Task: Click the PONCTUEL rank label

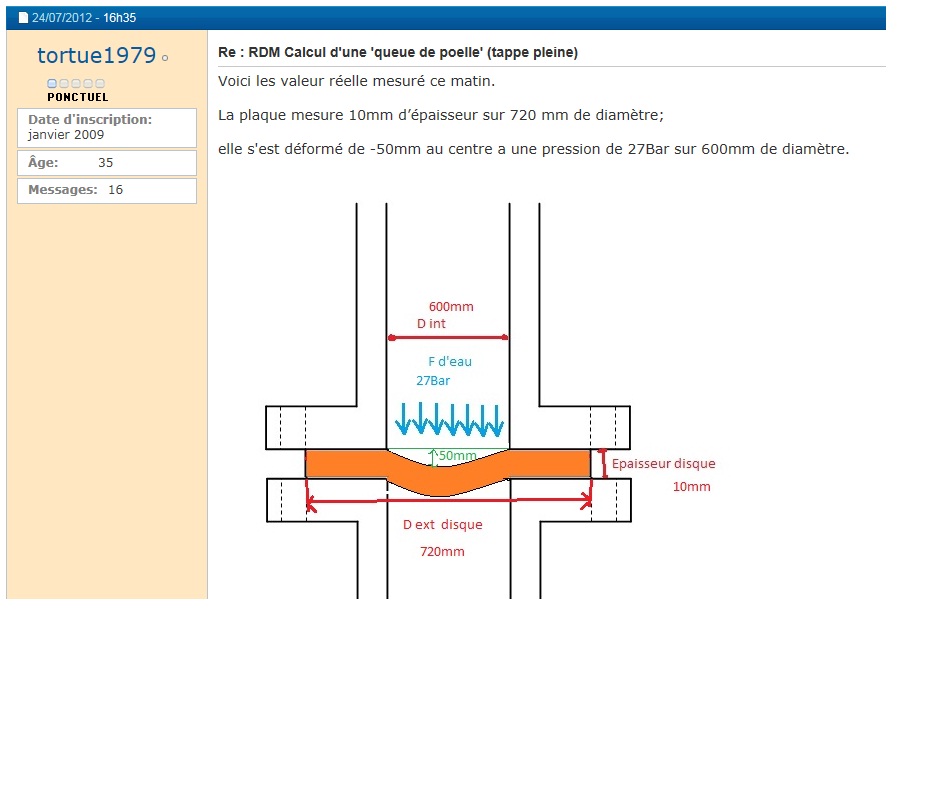Action: [x=78, y=97]
